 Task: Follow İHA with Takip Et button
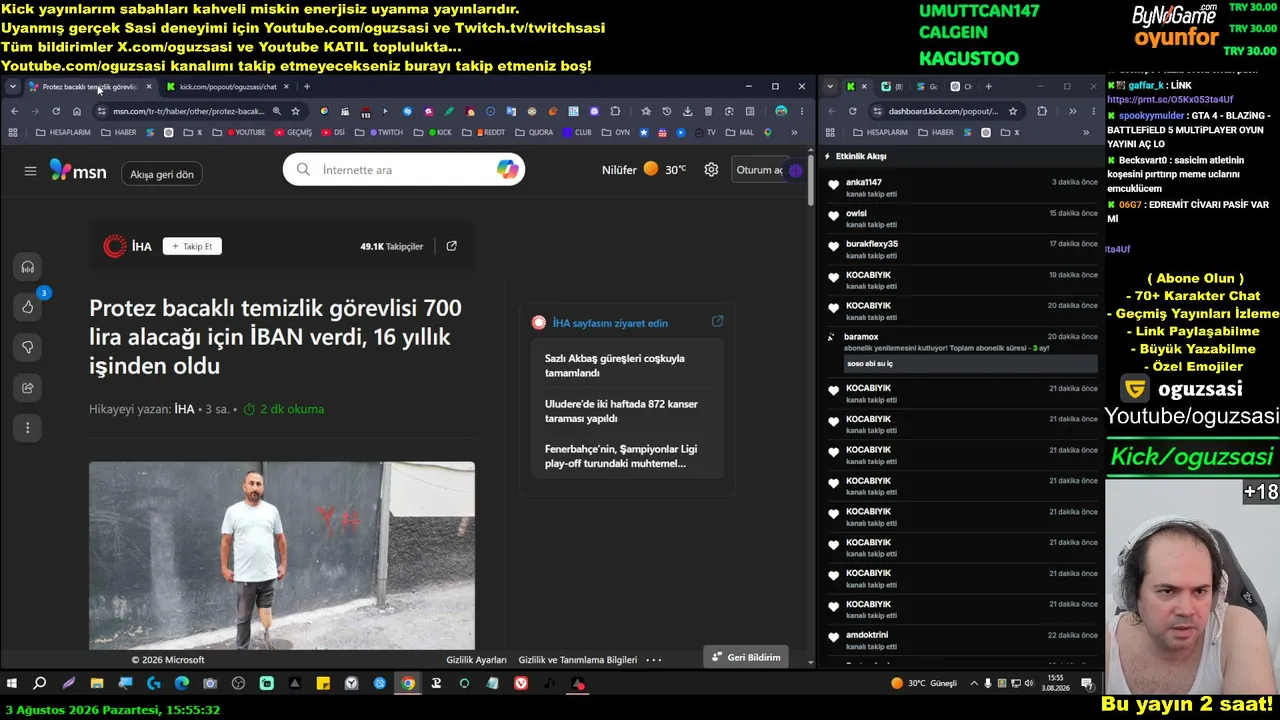(192, 246)
